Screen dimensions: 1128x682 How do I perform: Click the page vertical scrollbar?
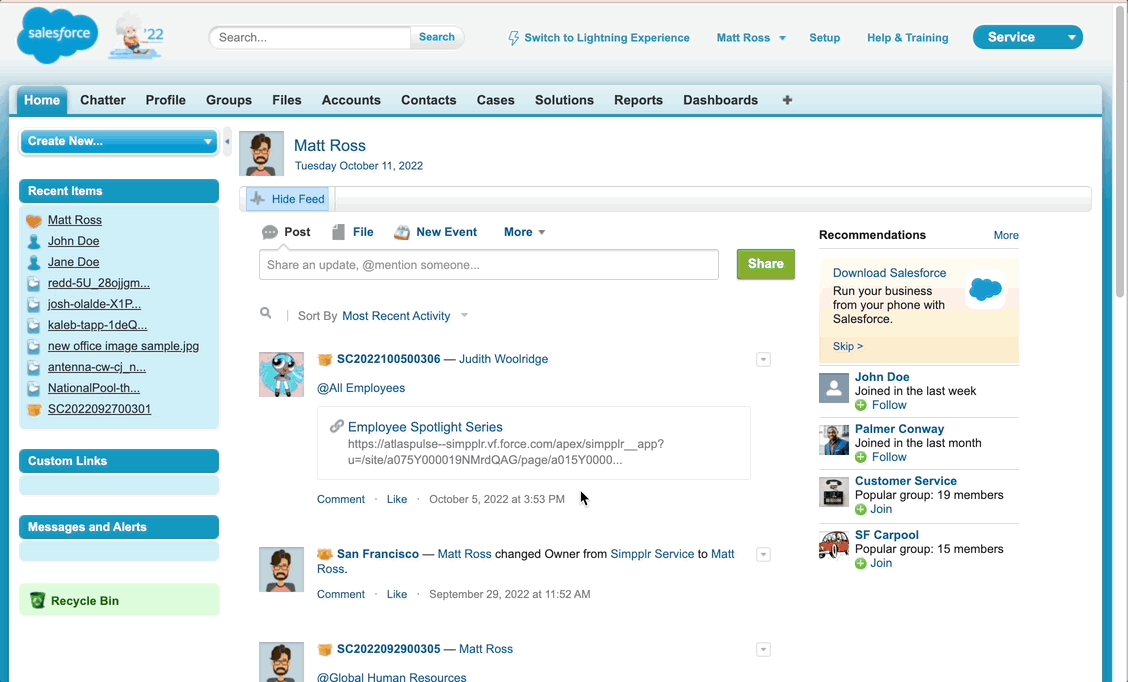tap(1120, 151)
